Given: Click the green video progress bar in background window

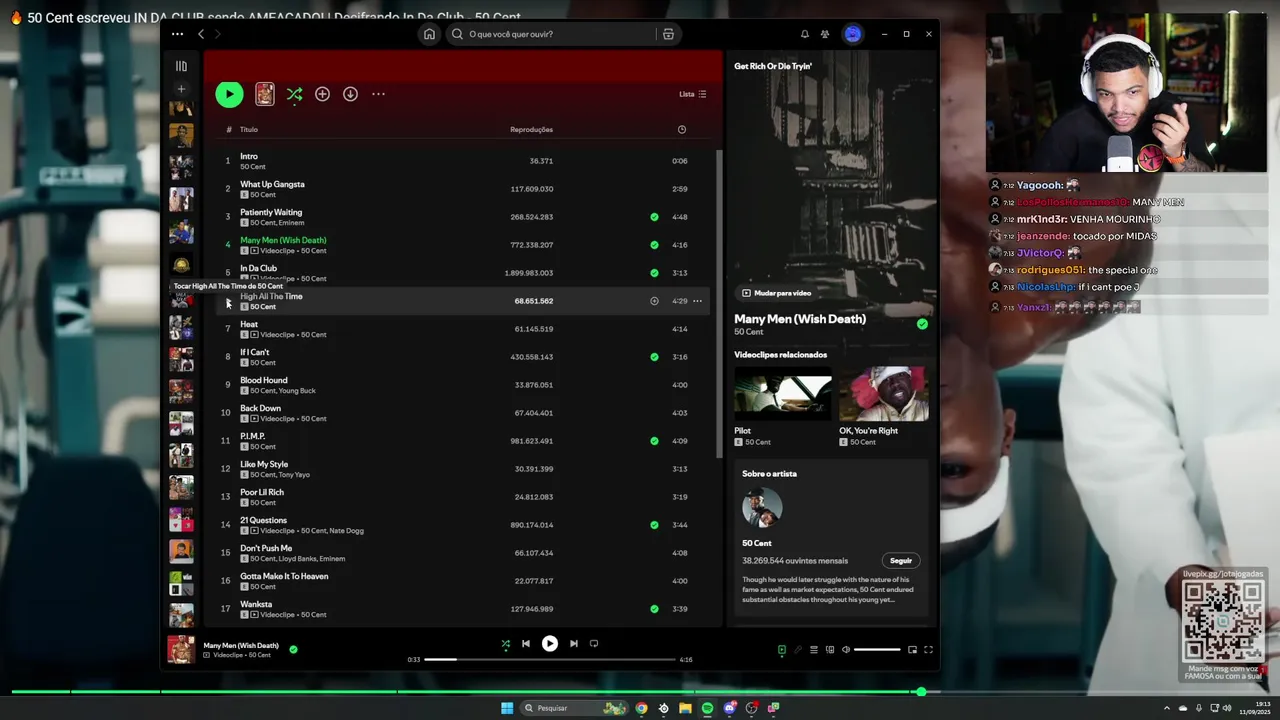Looking at the screenshot, I should (x=465, y=691).
